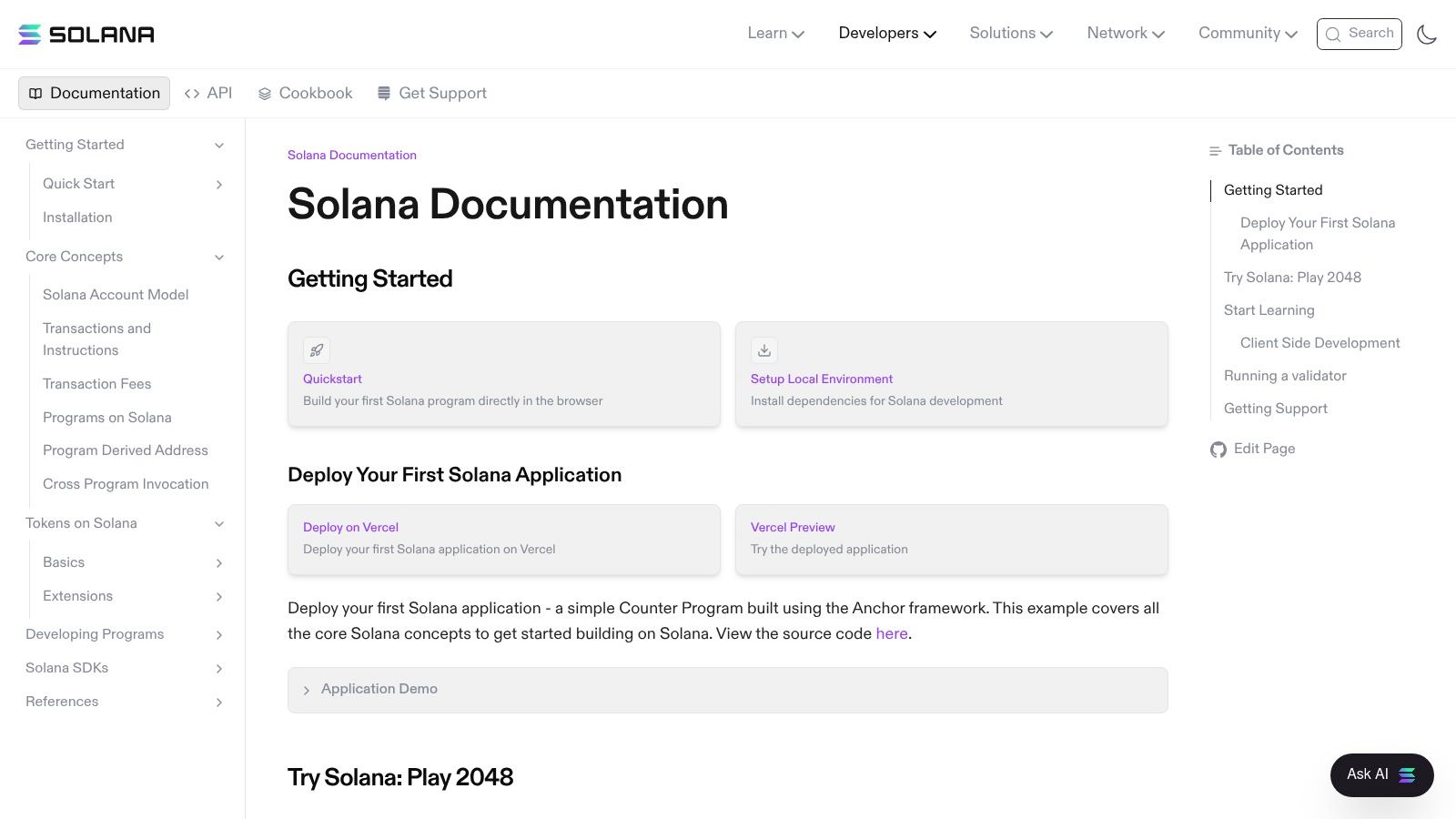Open Solana Account Model in sidebar
Image resolution: width=1456 pixels, height=819 pixels.
coord(116,295)
